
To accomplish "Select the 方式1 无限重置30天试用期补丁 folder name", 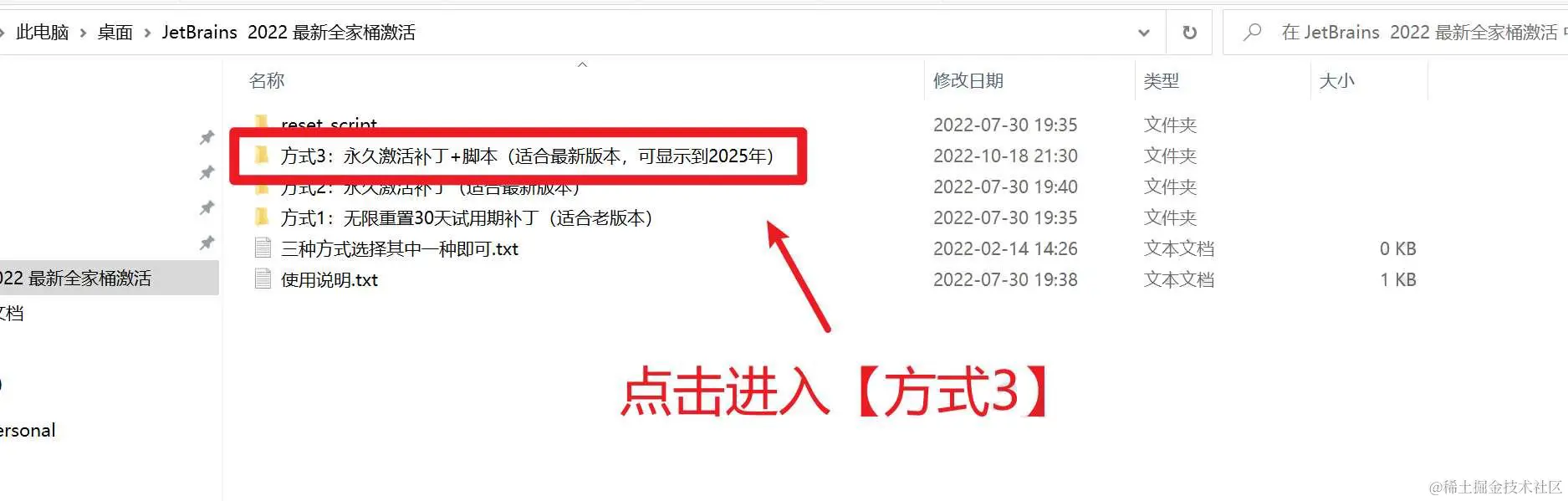I will point(467,217).
